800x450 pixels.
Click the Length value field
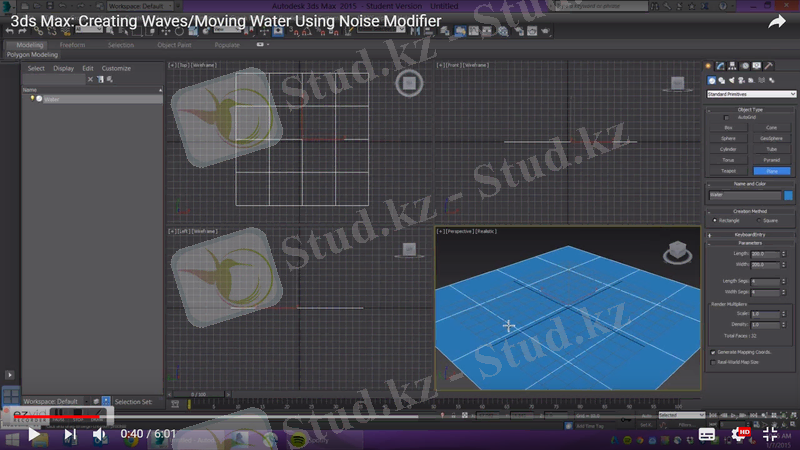tap(765, 254)
